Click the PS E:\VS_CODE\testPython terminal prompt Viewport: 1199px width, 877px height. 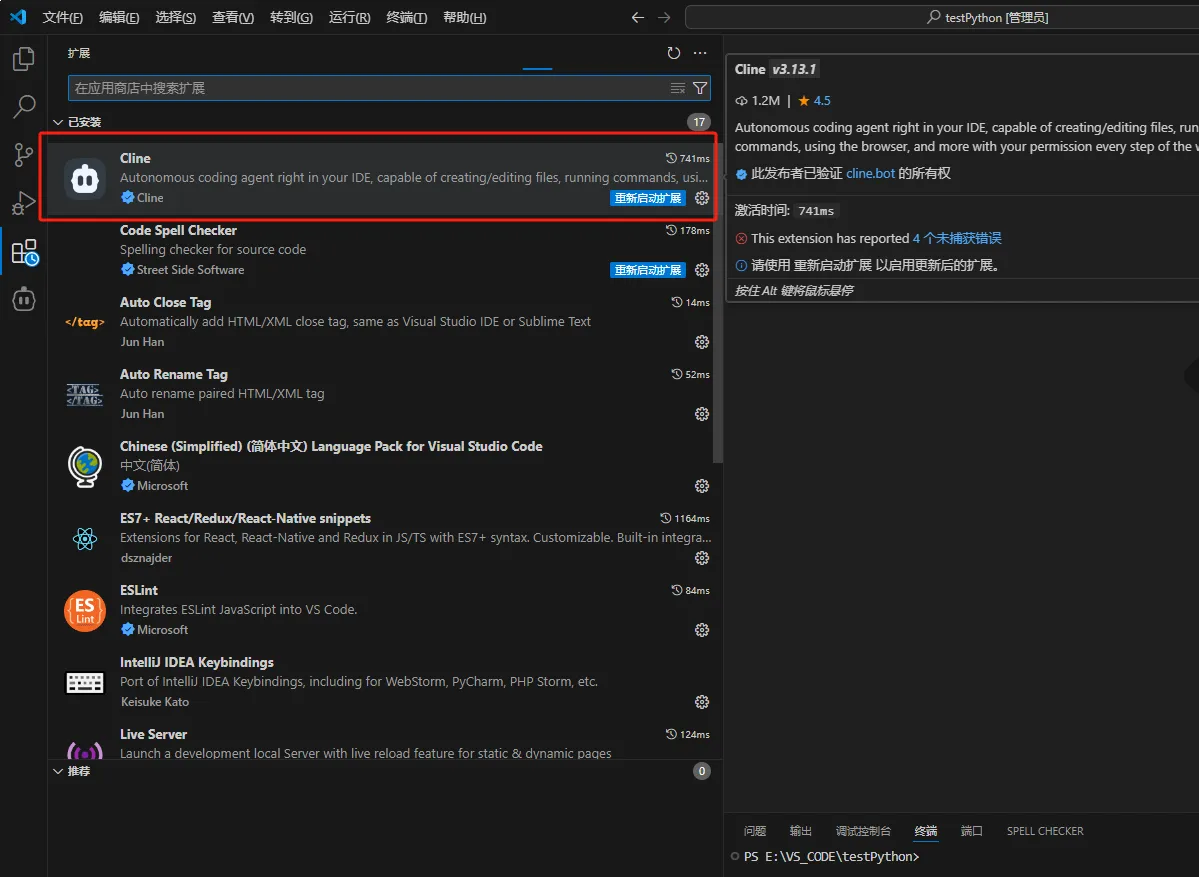pos(831,857)
